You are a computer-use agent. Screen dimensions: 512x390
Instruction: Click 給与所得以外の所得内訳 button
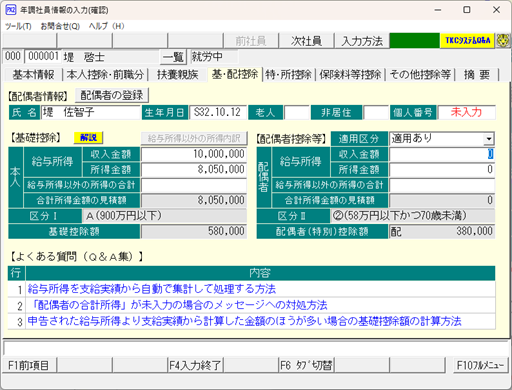(194, 138)
